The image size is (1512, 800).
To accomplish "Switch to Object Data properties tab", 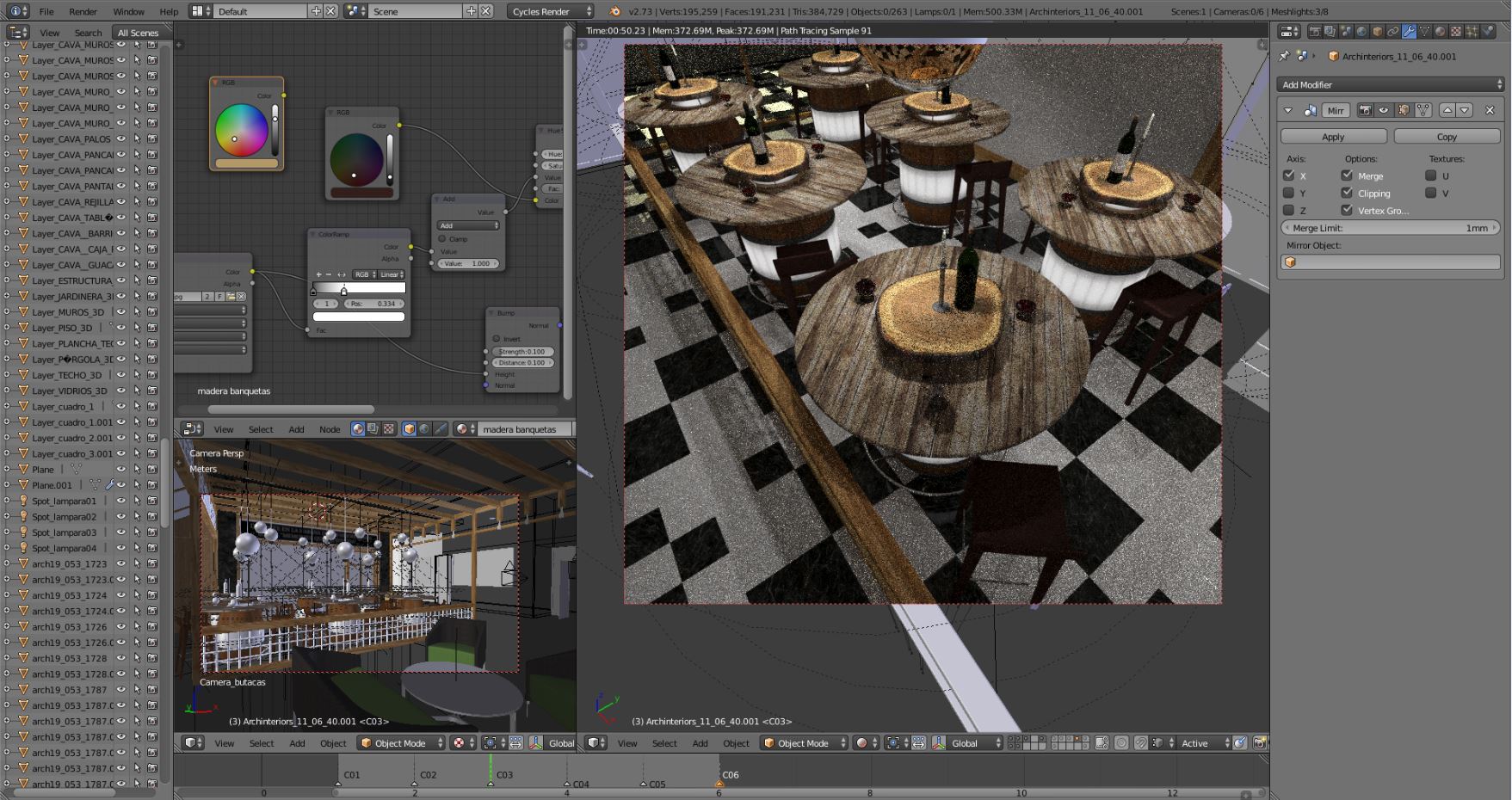I will tap(1424, 32).
